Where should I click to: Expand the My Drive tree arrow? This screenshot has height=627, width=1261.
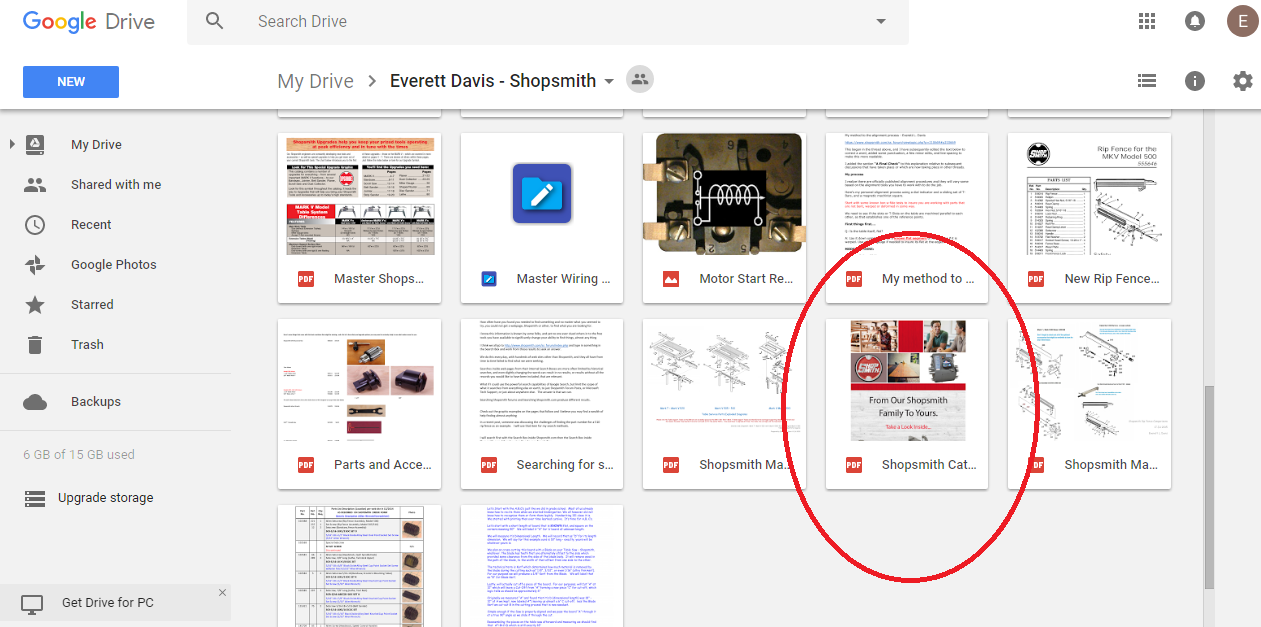[12, 145]
